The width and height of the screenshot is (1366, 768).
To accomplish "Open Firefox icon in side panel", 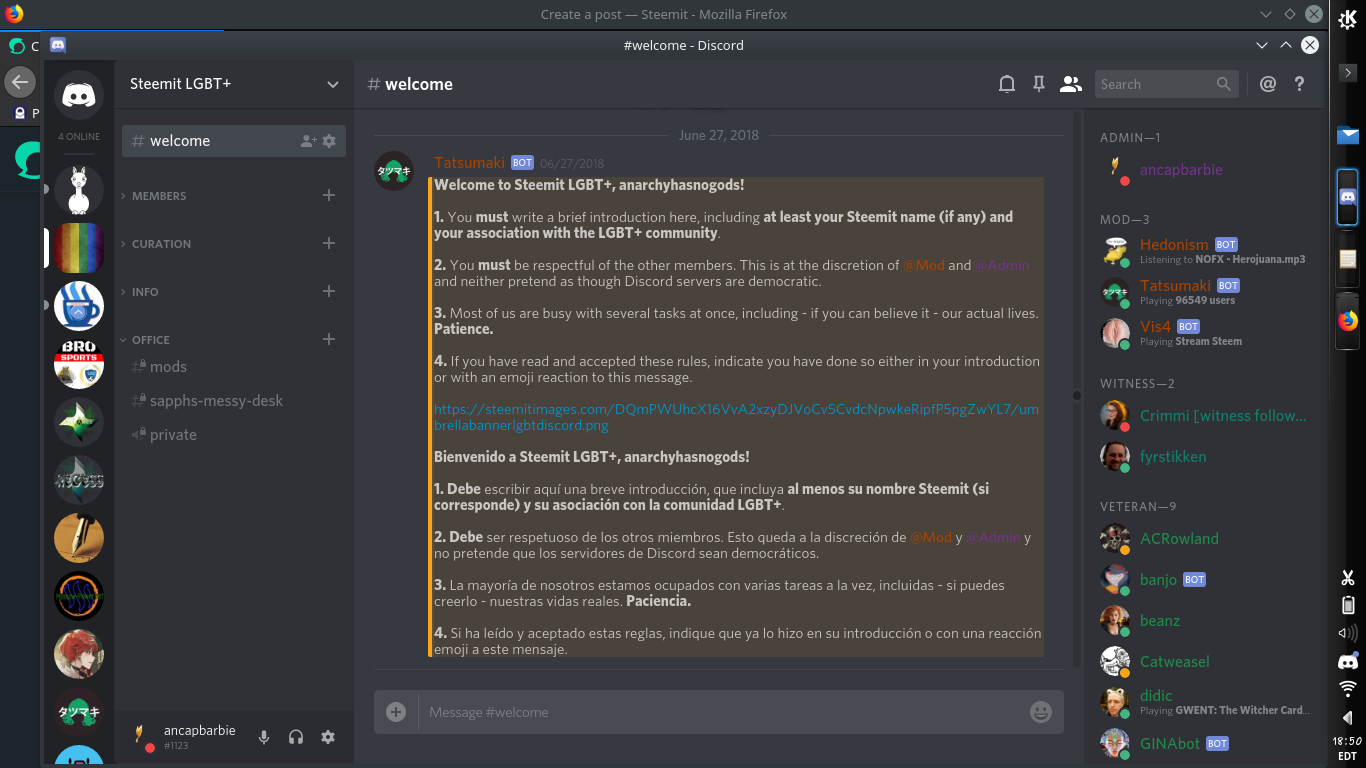I will [1348, 320].
